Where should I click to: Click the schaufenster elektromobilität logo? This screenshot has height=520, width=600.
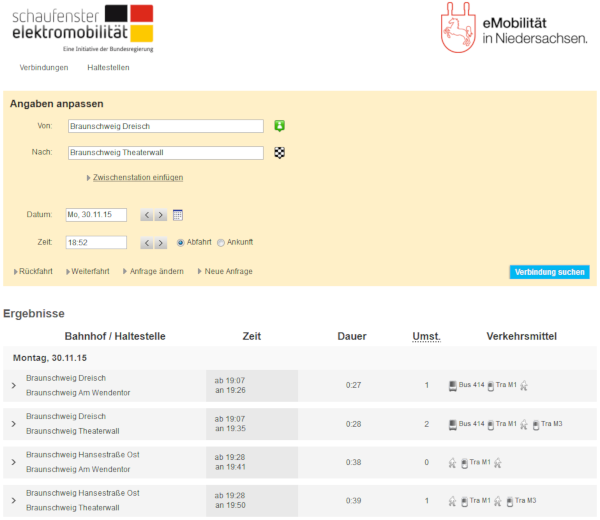click(x=83, y=27)
